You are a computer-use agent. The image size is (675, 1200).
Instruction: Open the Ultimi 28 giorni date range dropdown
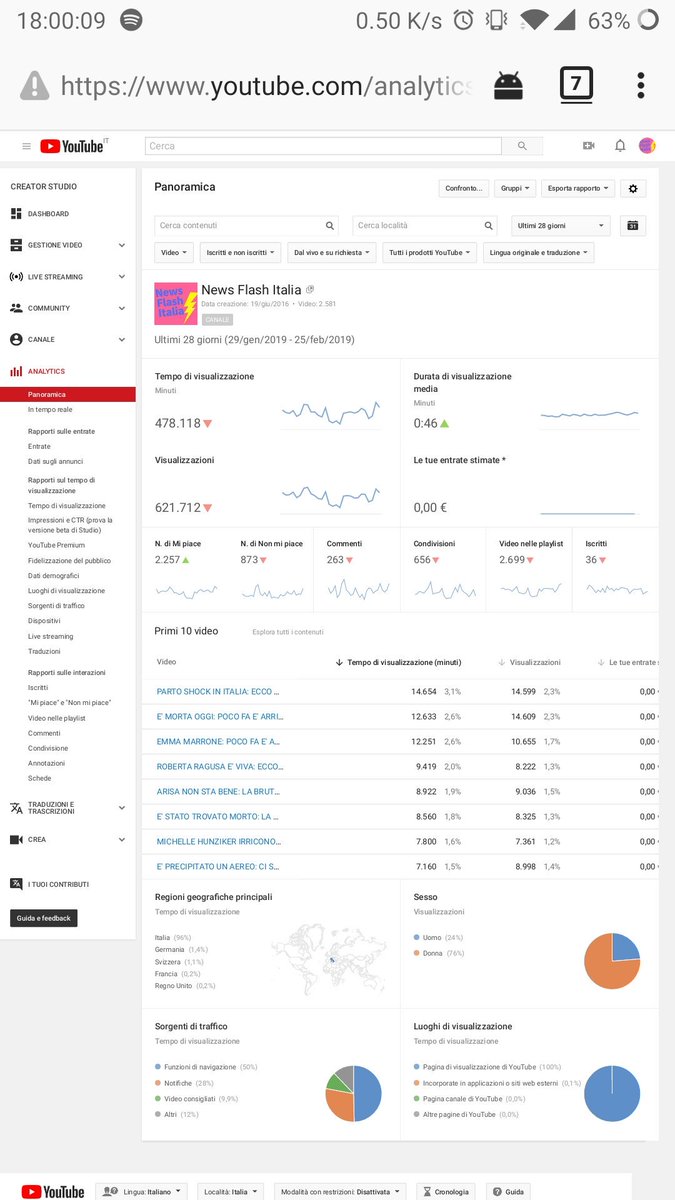[560, 226]
